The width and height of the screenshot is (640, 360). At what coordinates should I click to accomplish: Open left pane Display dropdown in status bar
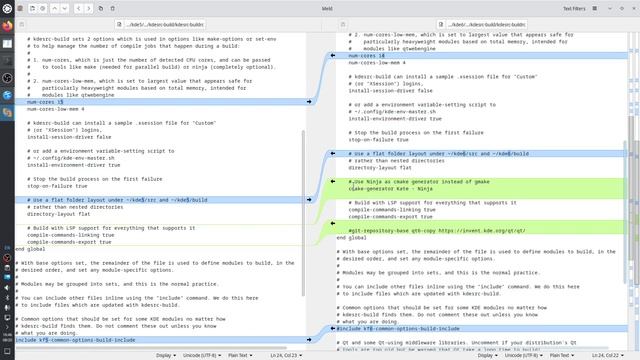point(166,356)
